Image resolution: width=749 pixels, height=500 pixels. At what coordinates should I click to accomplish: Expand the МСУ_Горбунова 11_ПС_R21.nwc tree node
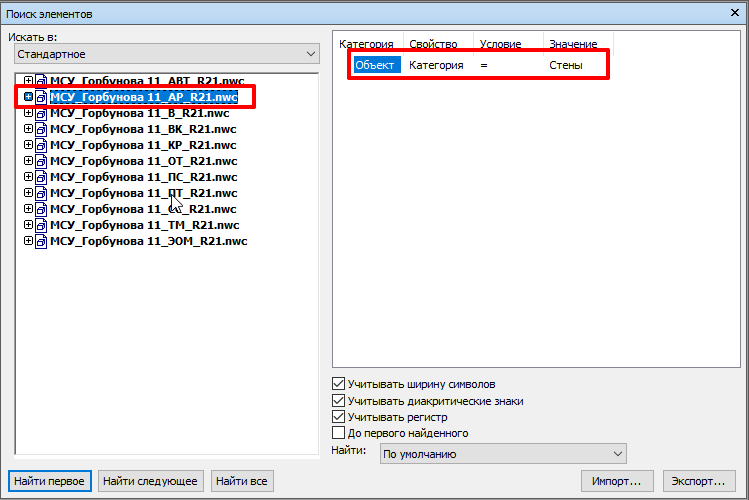[28, 177]
